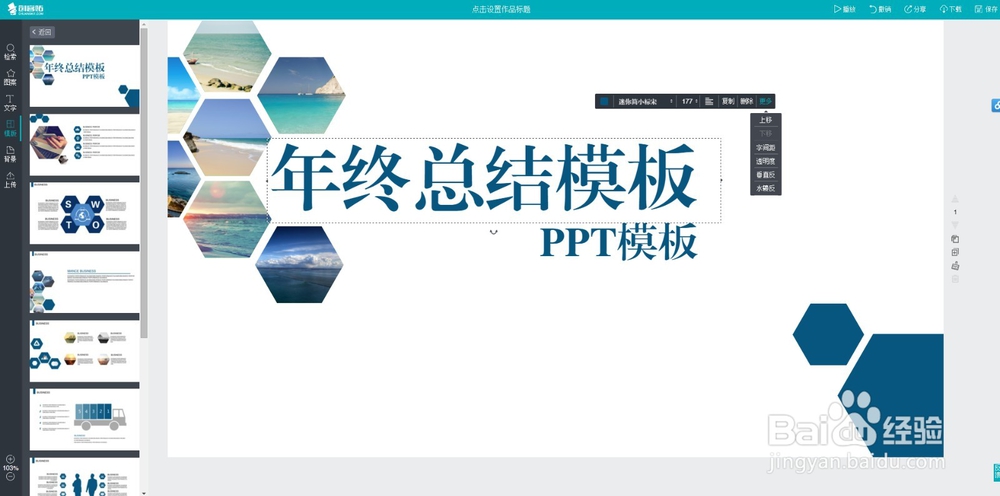Open the text color swatch in floating toolbar
This screenshot has height=496, width=1000.
coord(604,101)
